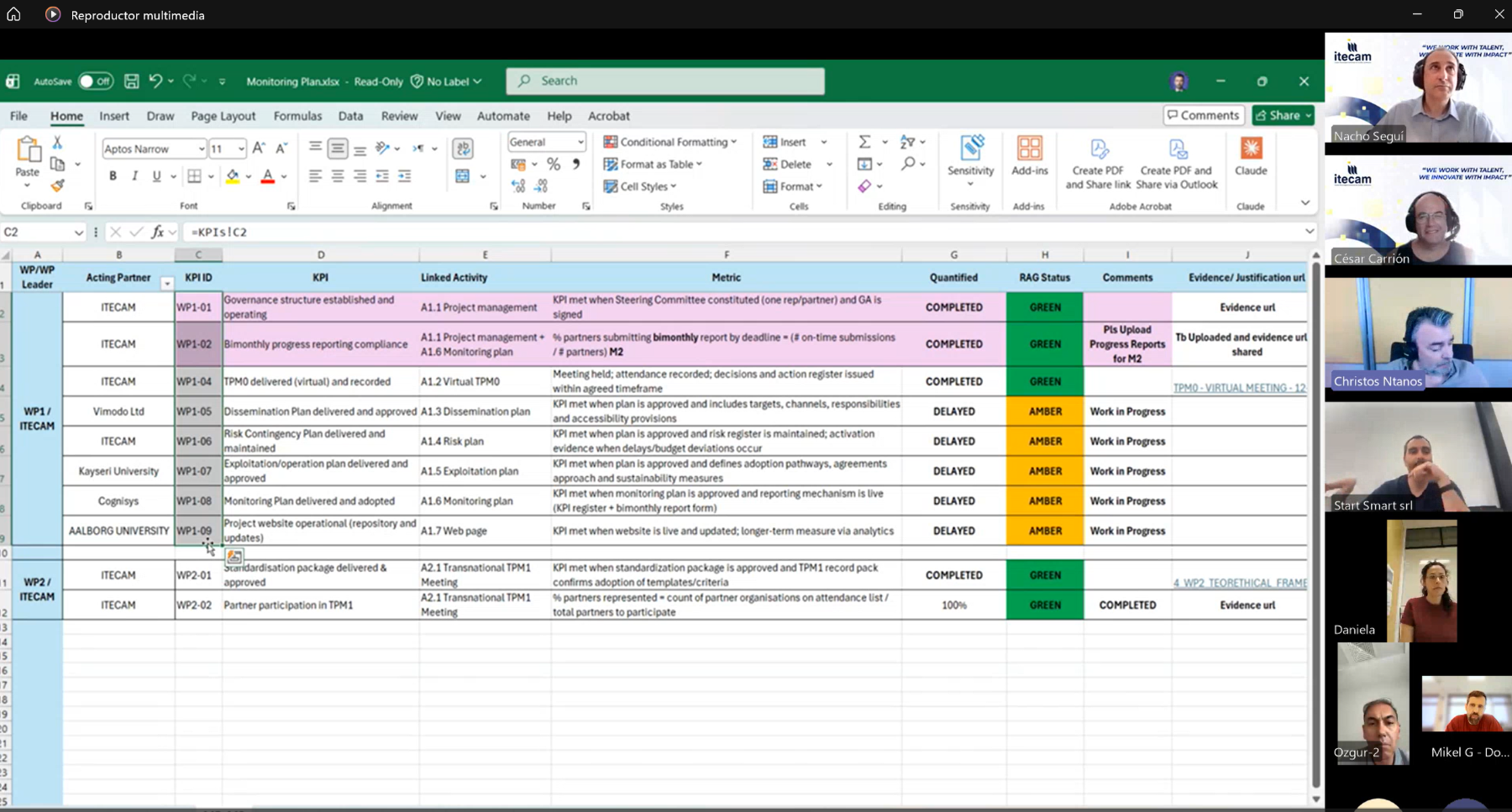The height and width of the screenshot is (812, 1512).
Task: Toggle Wrap Text on the cell
Action: click(x=463, y=149)
